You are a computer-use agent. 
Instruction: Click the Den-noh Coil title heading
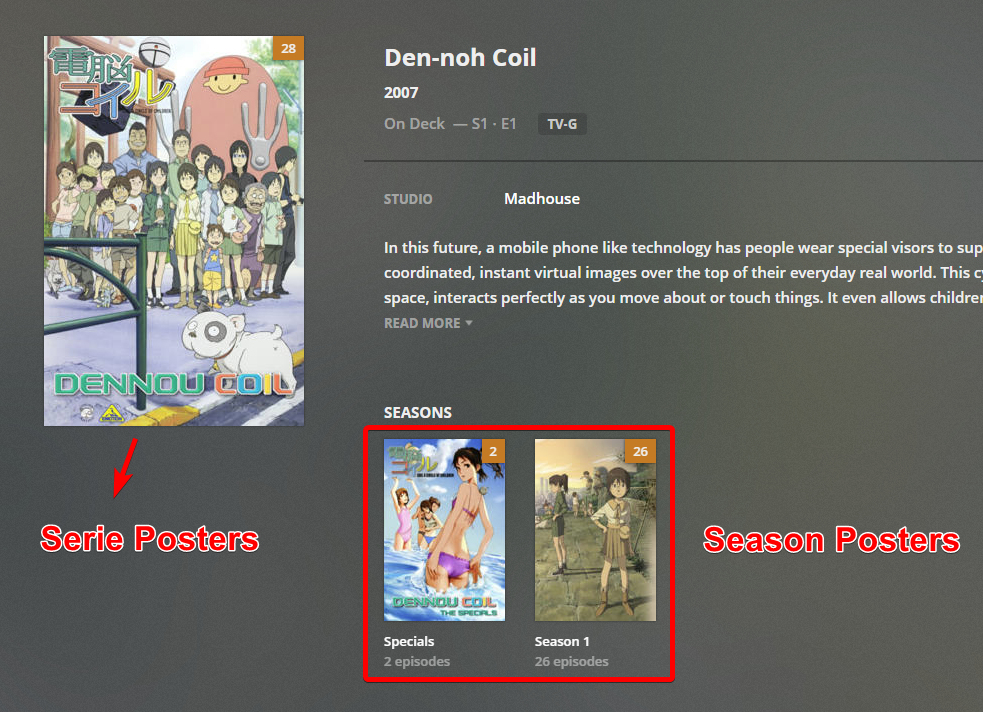pyautogui.click(x=460, y=58)
